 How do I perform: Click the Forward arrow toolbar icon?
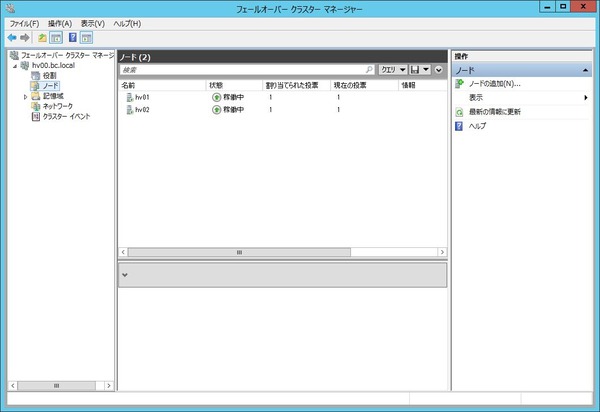25,37
